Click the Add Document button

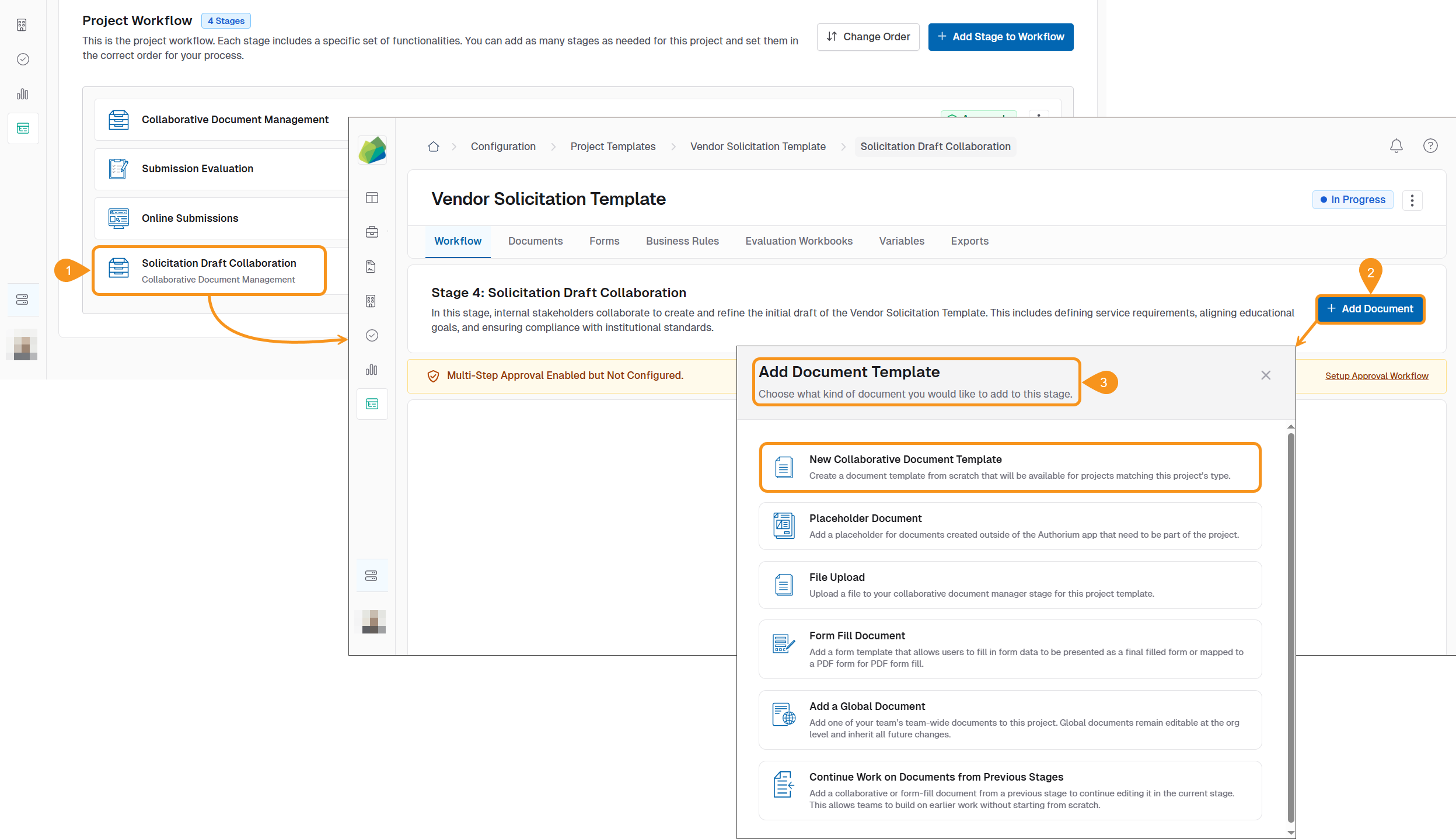1370,309
